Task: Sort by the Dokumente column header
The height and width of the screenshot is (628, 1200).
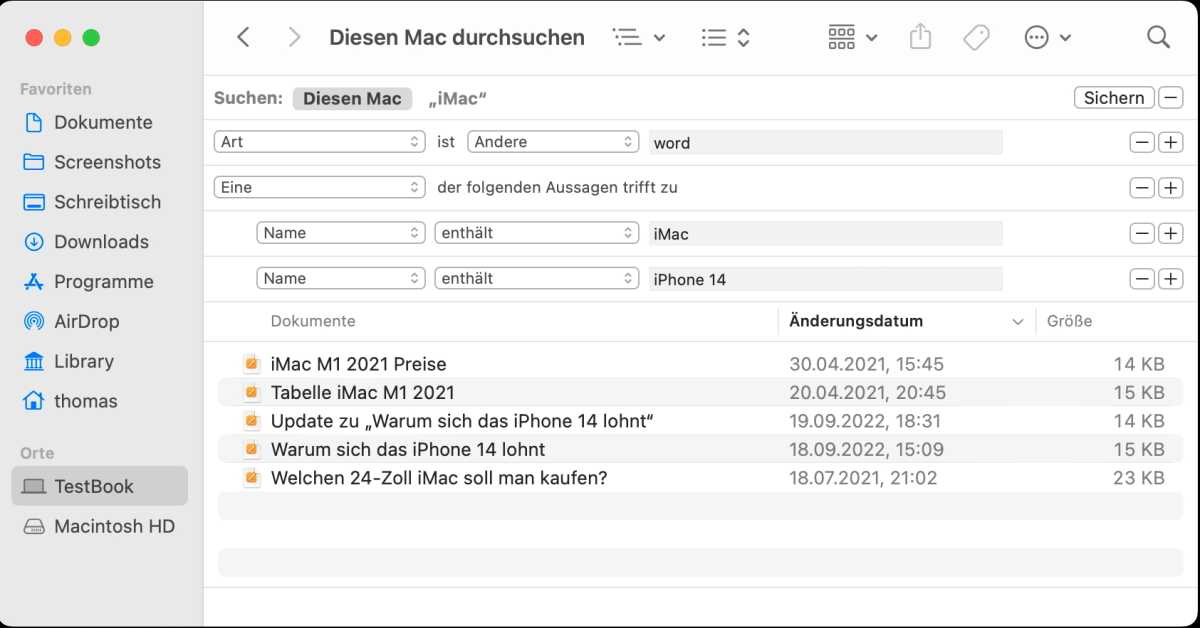Action: click(313, 321)
